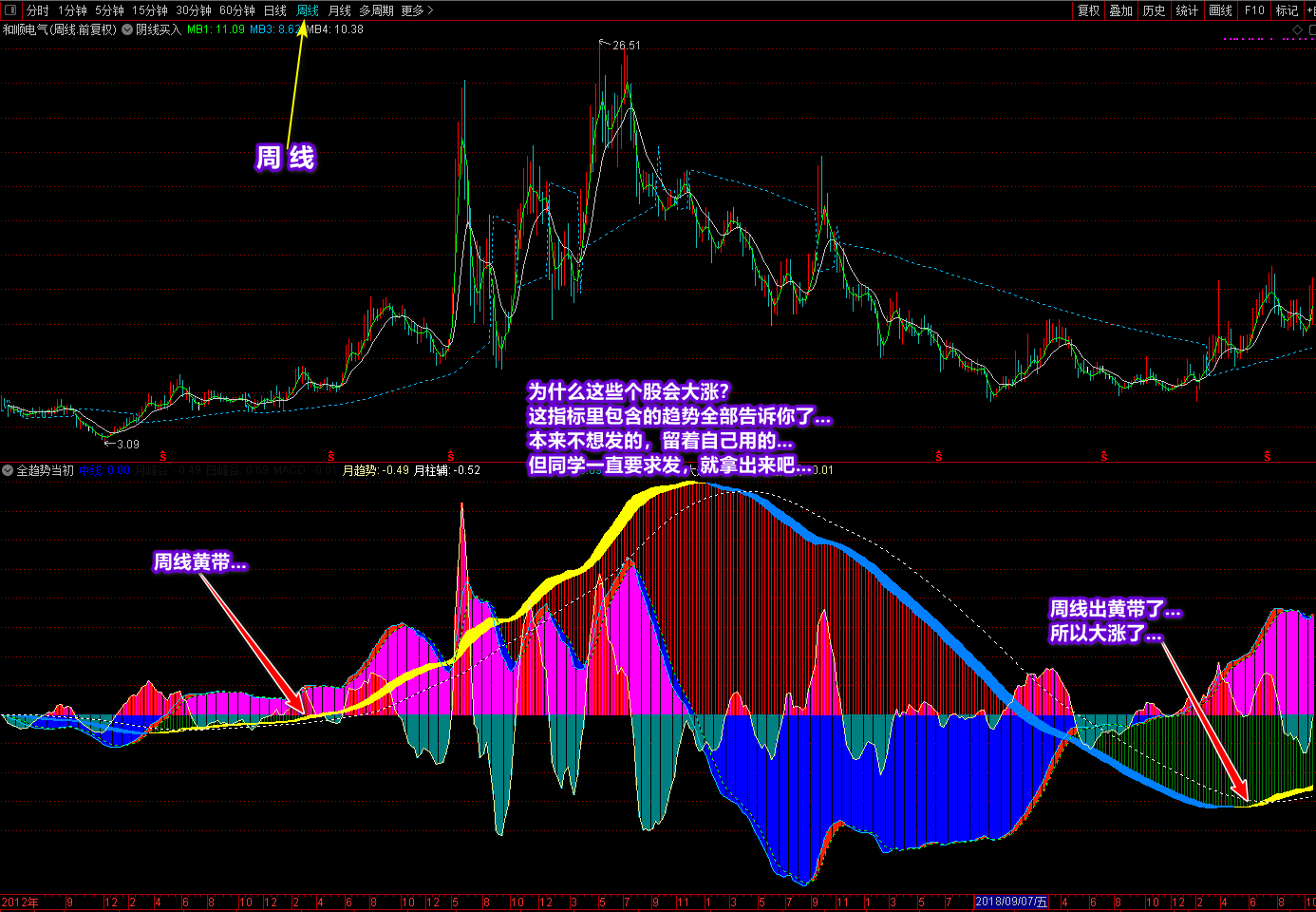Click the diamond icon at chart top-right
1316x912 pixels.
[1298, 30]
